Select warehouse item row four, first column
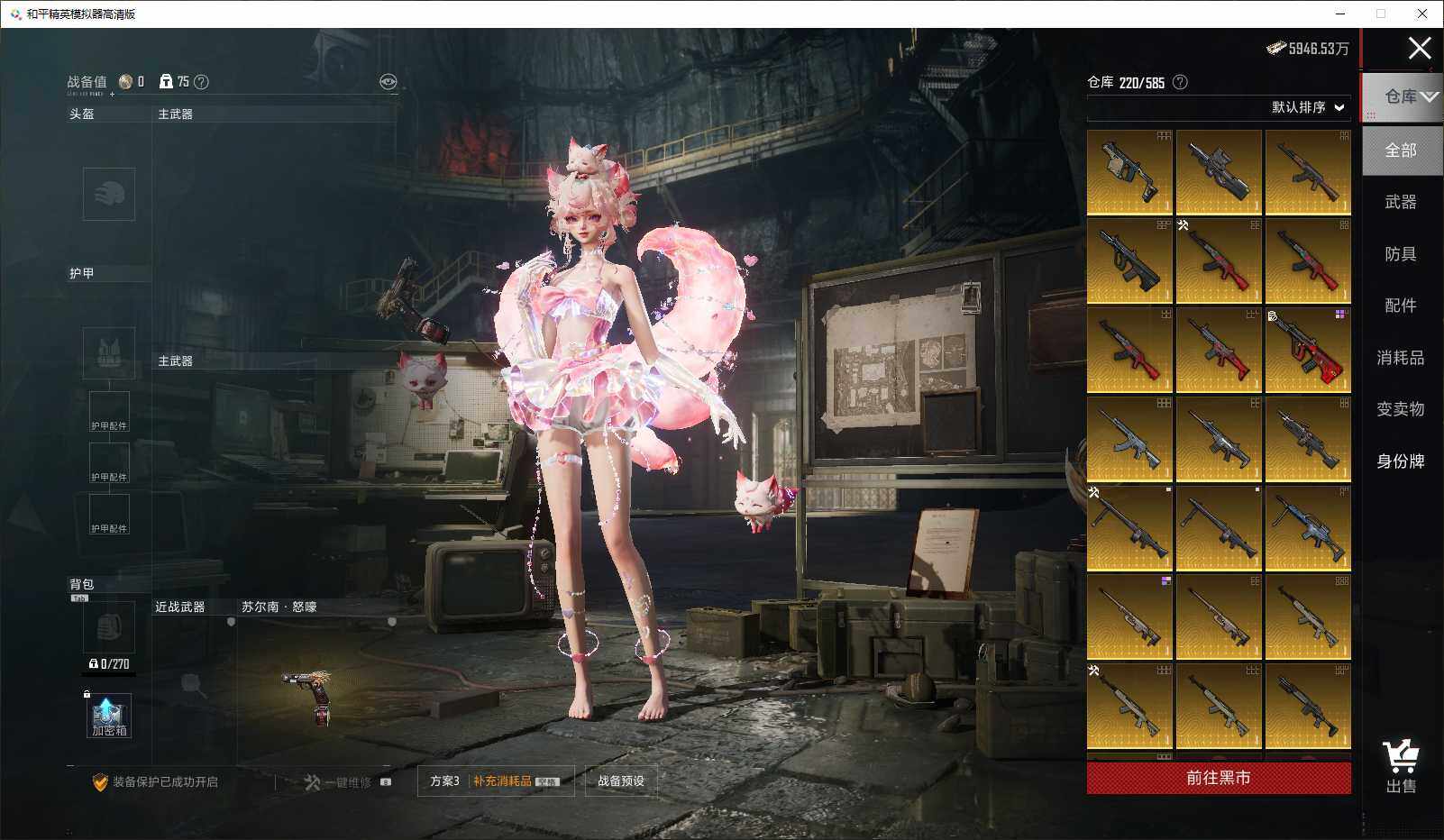This screenshot has width=1444, height=840. coord(1129,440)
